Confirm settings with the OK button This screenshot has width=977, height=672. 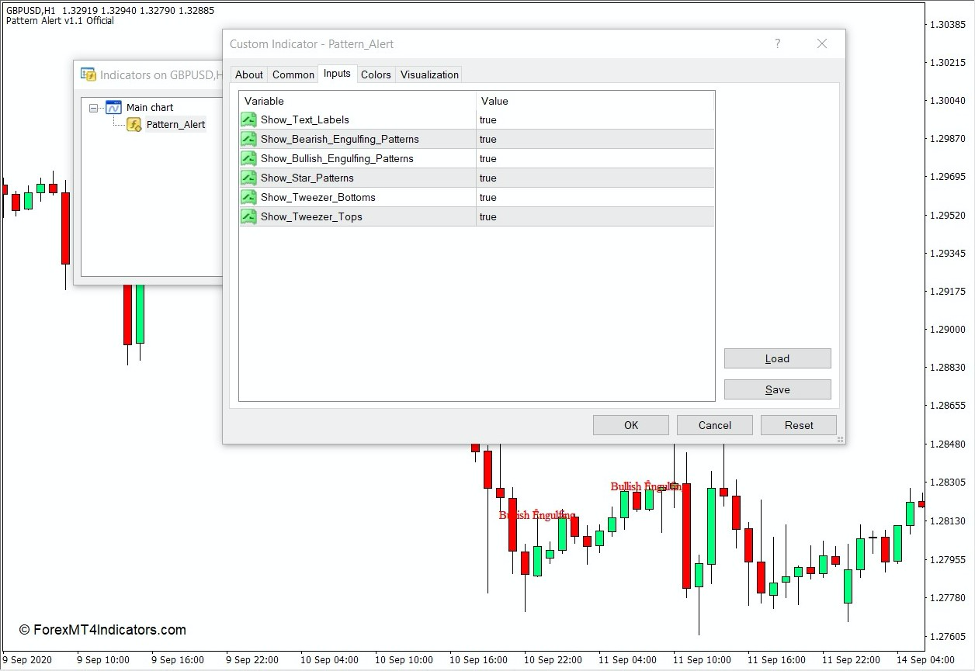pyautogui.click(x=630, y=424)
